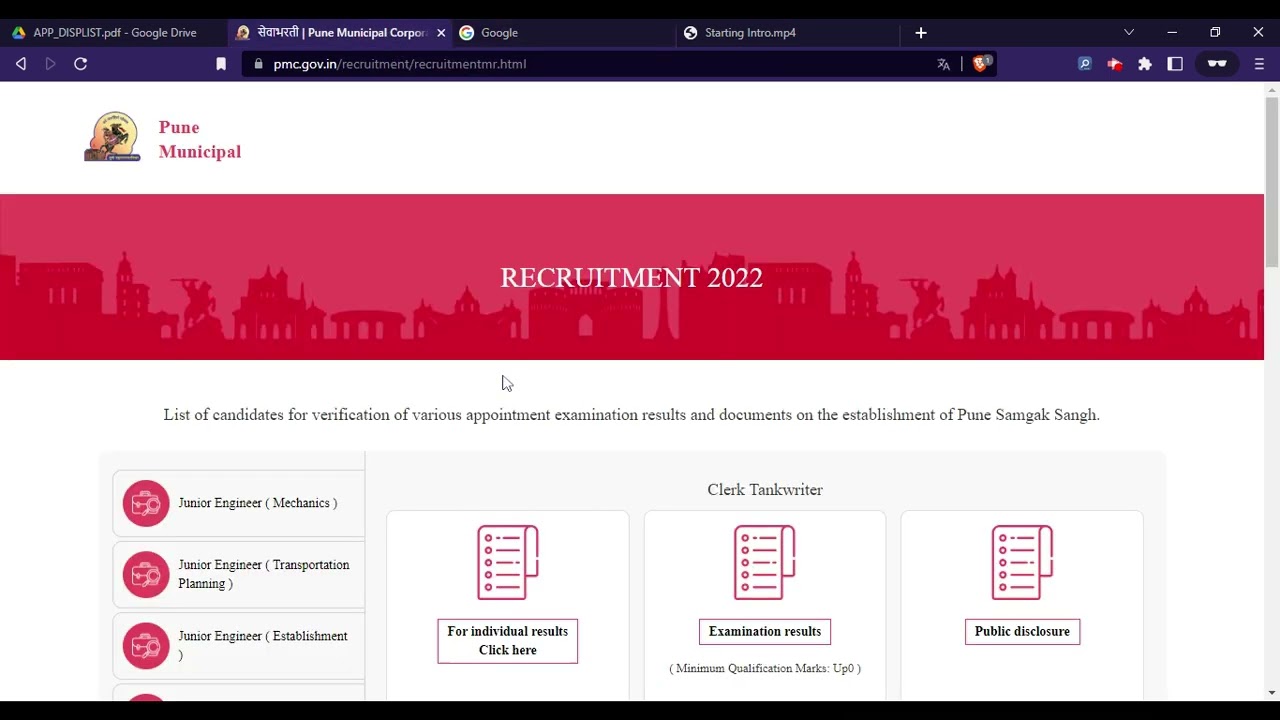Click the browser back arrow

tap(21, 64)
